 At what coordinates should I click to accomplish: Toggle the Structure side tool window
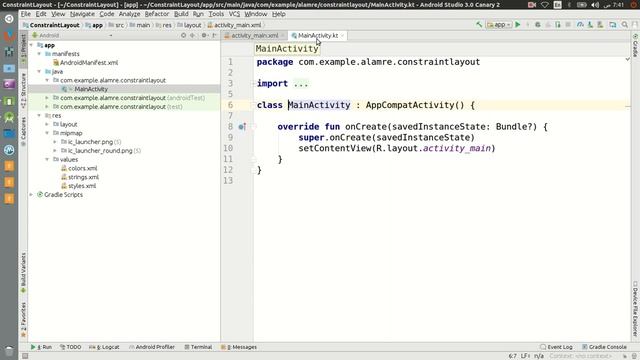pyautogui.click(x=23, y=90)
